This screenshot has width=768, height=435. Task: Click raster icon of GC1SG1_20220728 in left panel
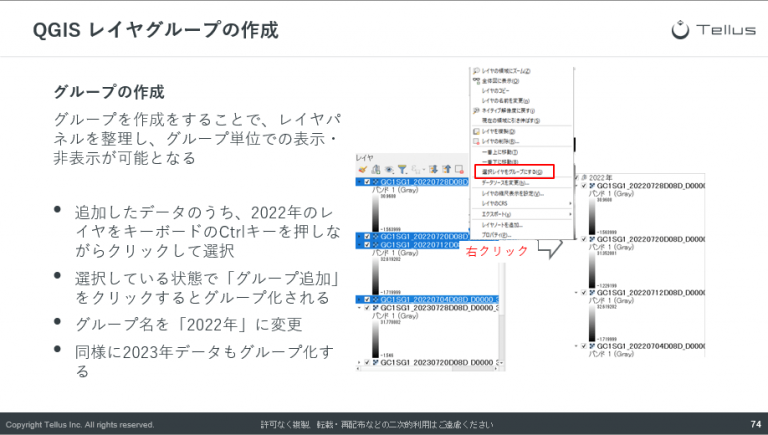coord(376,182)
